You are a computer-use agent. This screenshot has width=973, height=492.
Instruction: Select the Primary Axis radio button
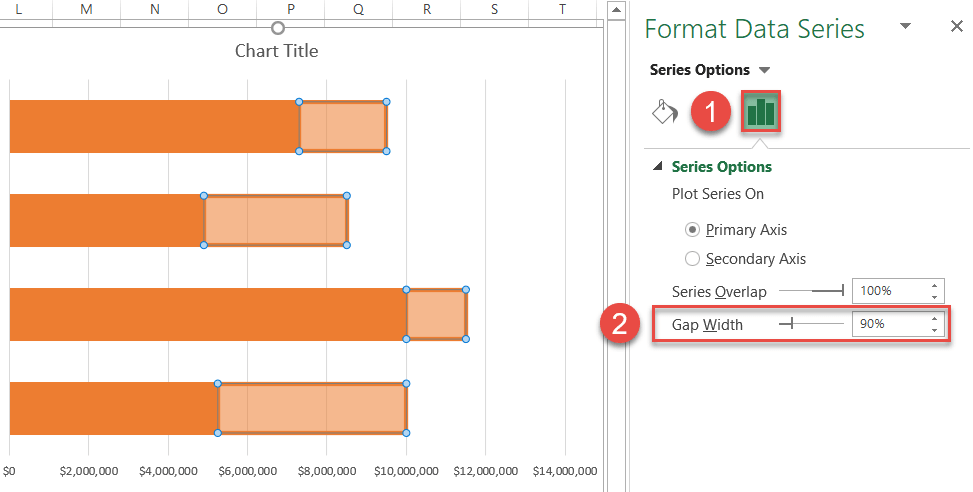(x=692, y=230)
